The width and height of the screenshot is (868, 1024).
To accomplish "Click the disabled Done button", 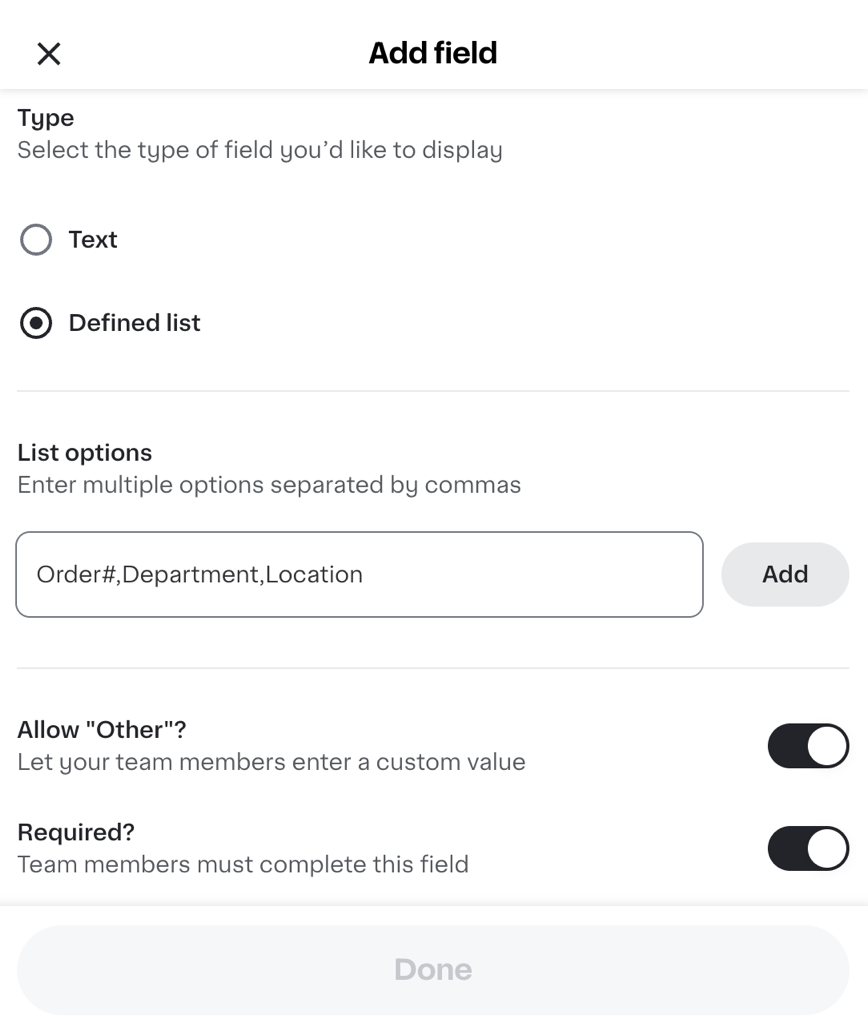I will (x=433, y=968).
